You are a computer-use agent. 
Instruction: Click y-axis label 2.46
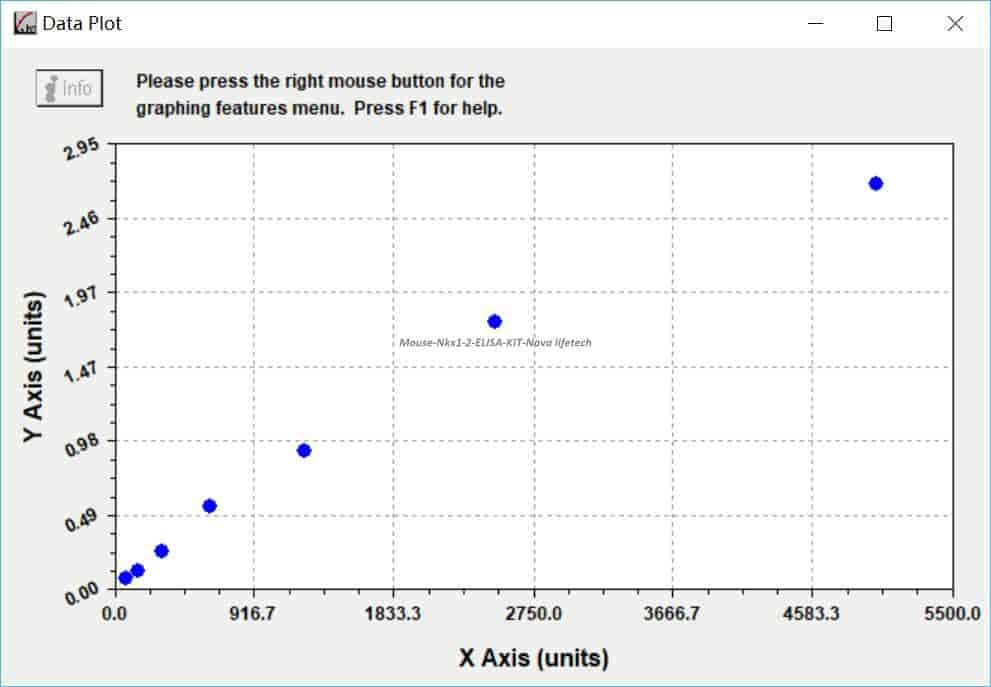coord(82,222)
